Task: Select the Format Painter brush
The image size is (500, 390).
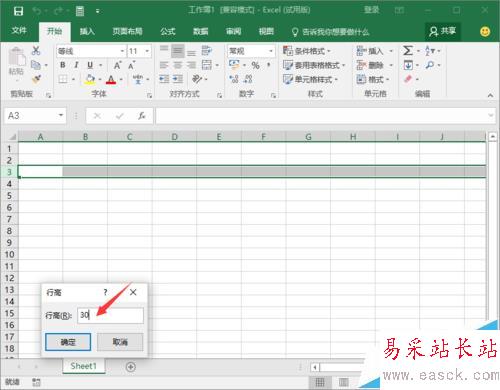Action: point(36,79)
